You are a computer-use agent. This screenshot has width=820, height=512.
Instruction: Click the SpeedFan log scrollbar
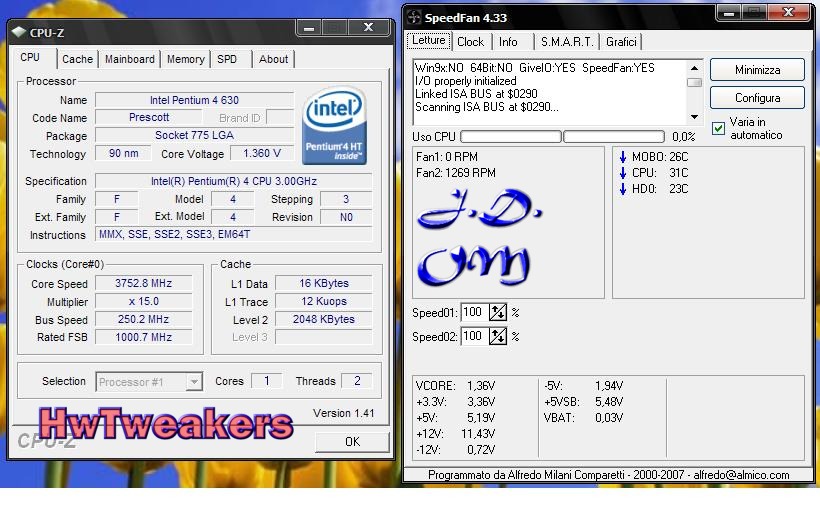coord(694,87)
